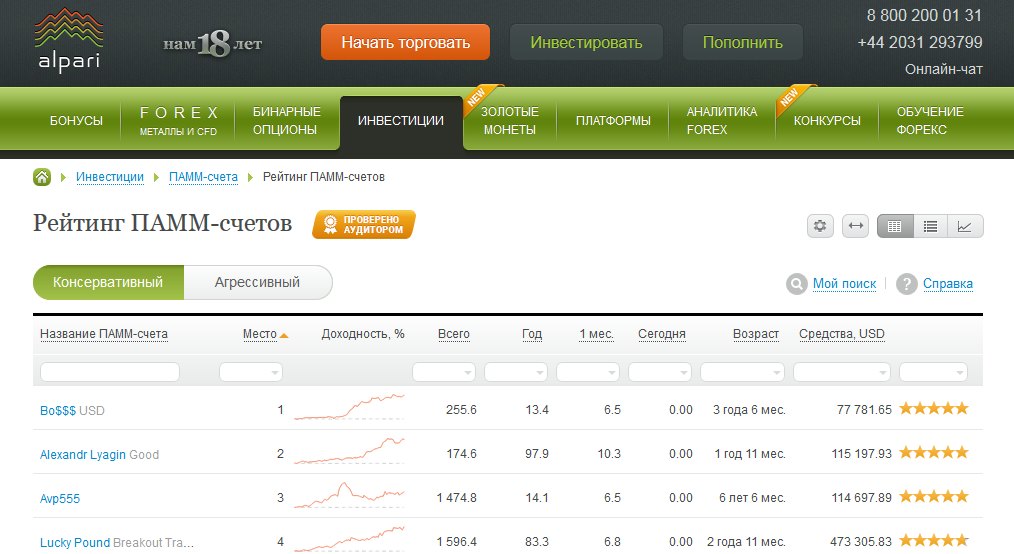This screenshot has width=1014, height=554.
Task: Click phone number 8 800 200 01 31
Action: [924, 16]
